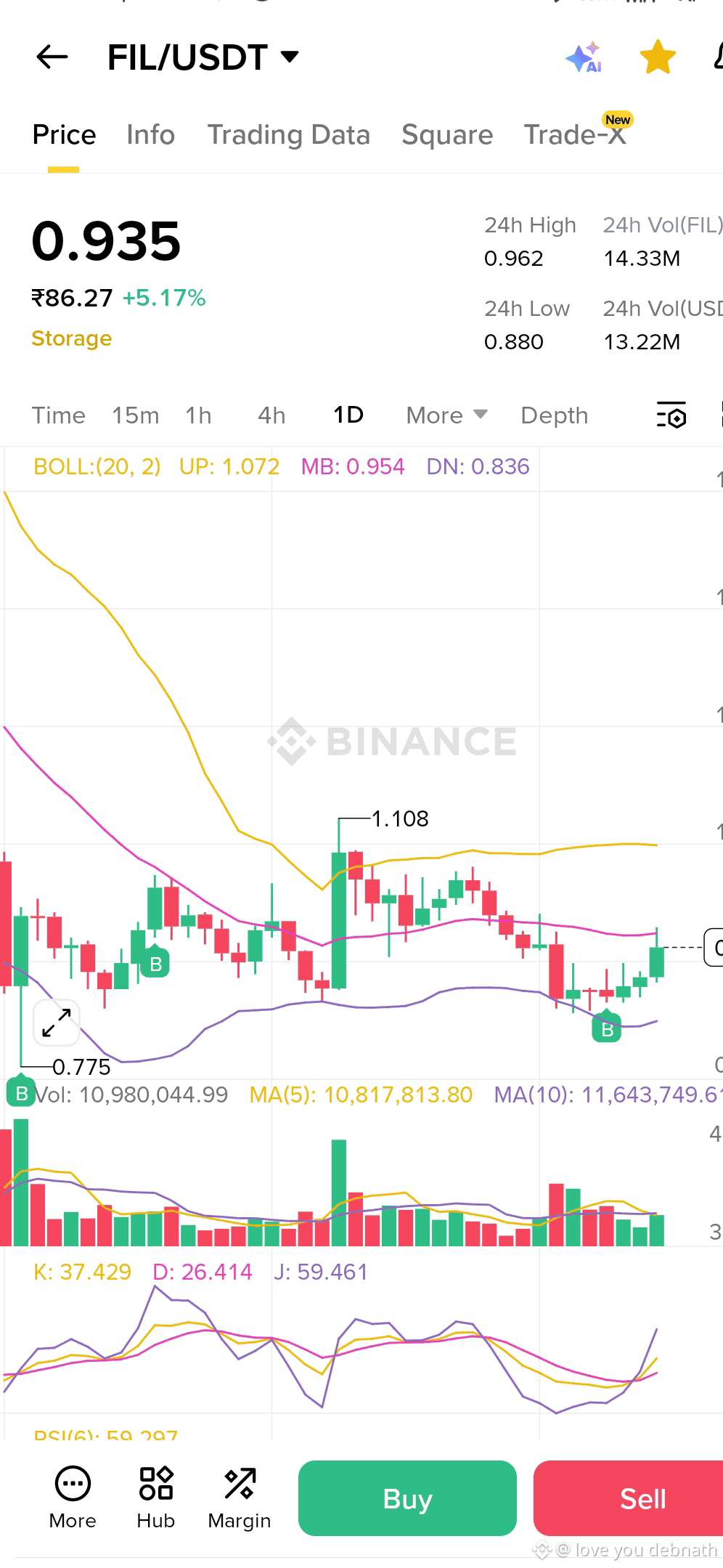
Task: Tap the green Buy button
Action: pos(407,1498)
